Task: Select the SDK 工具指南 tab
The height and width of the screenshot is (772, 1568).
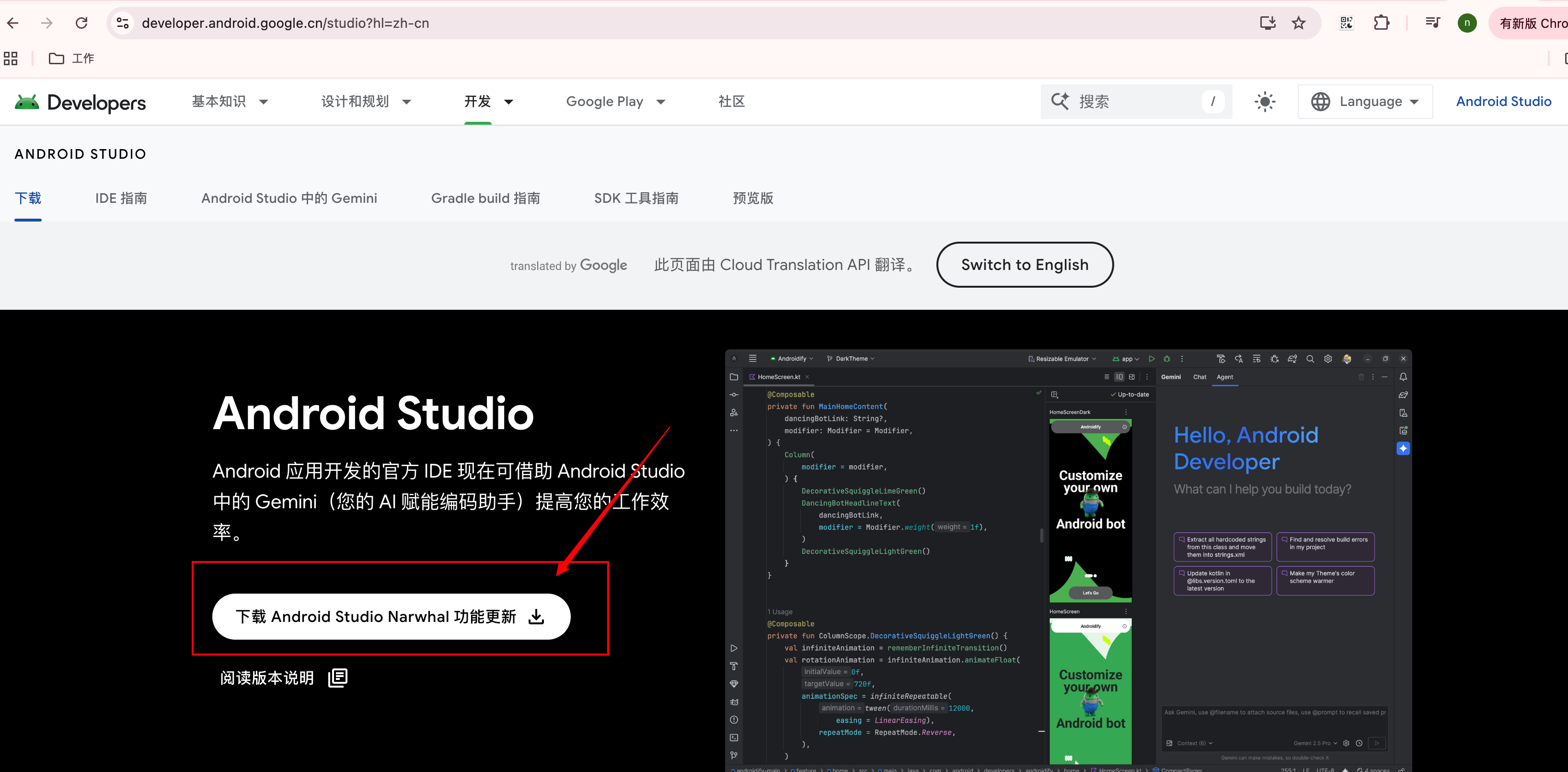Action: (x=636, y=199)
